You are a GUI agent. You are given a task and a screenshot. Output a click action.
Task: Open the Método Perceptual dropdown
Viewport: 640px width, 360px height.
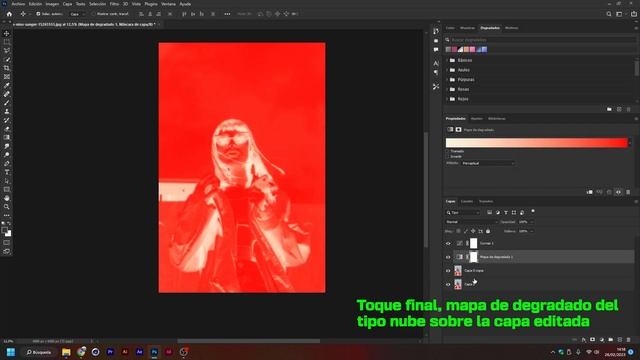[488, 163]
